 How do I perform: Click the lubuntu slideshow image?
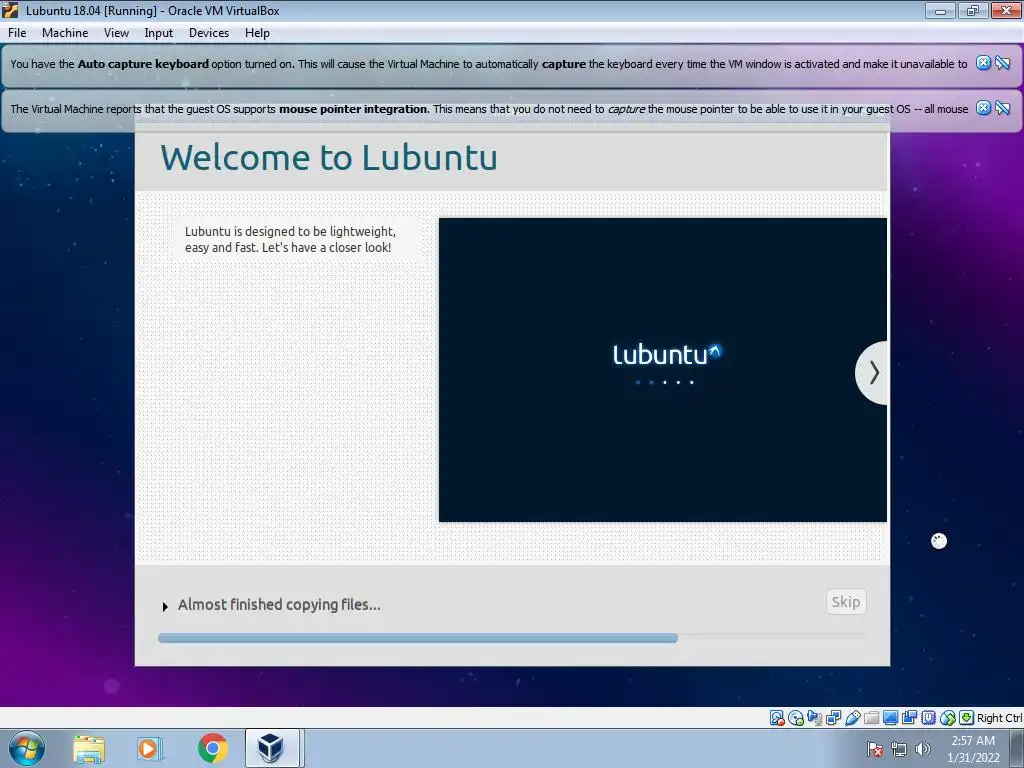tap(663, 370)
